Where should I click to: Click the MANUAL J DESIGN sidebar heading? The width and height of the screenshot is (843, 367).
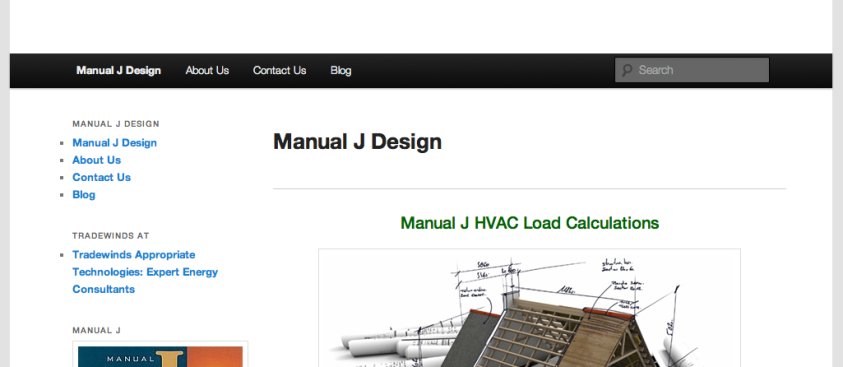click(116, 124)
